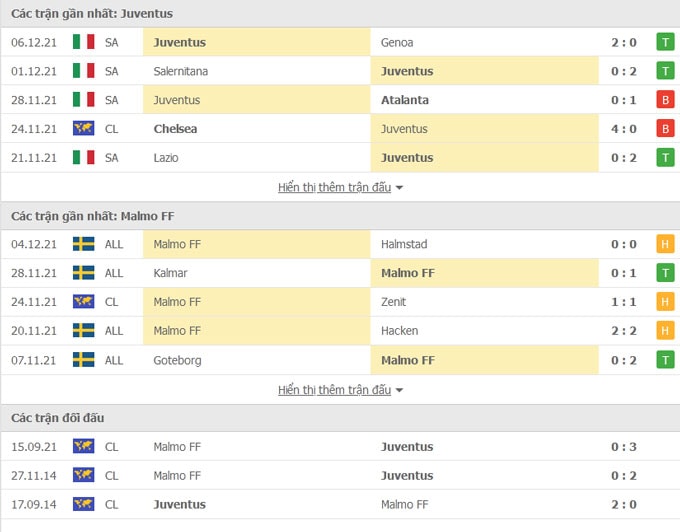The height and width of the screenshot is (532, 680).
Task: Click the red B badge on Atalanta row
Action: 665,100
